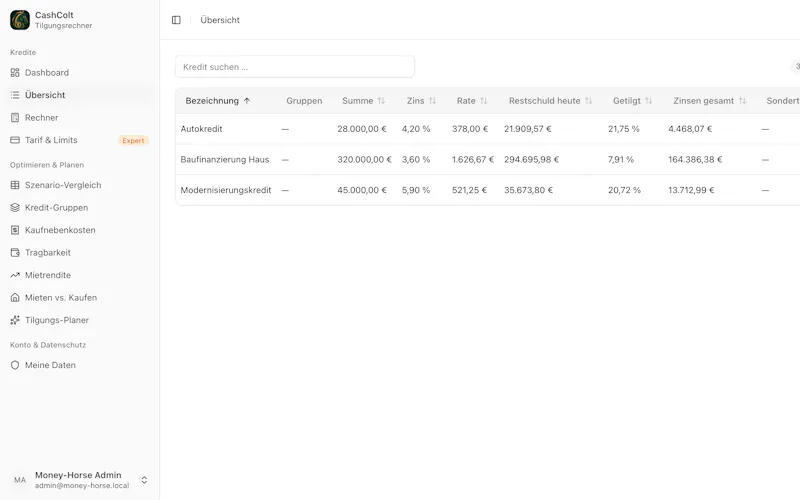Open Mietrendite page
This screenshot has height=500, width=800.
(80, 275)
